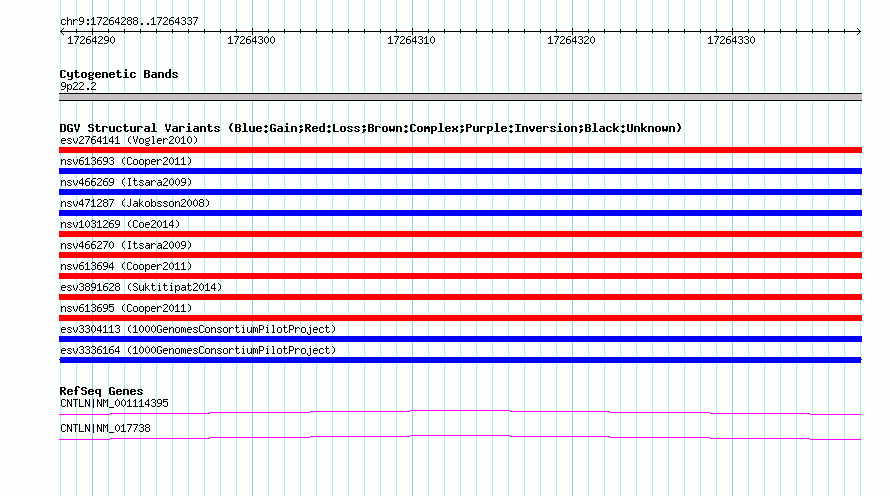
Task: Click the red bar under esv3891628
Action: pyautogui.click(x=460, y=297)
